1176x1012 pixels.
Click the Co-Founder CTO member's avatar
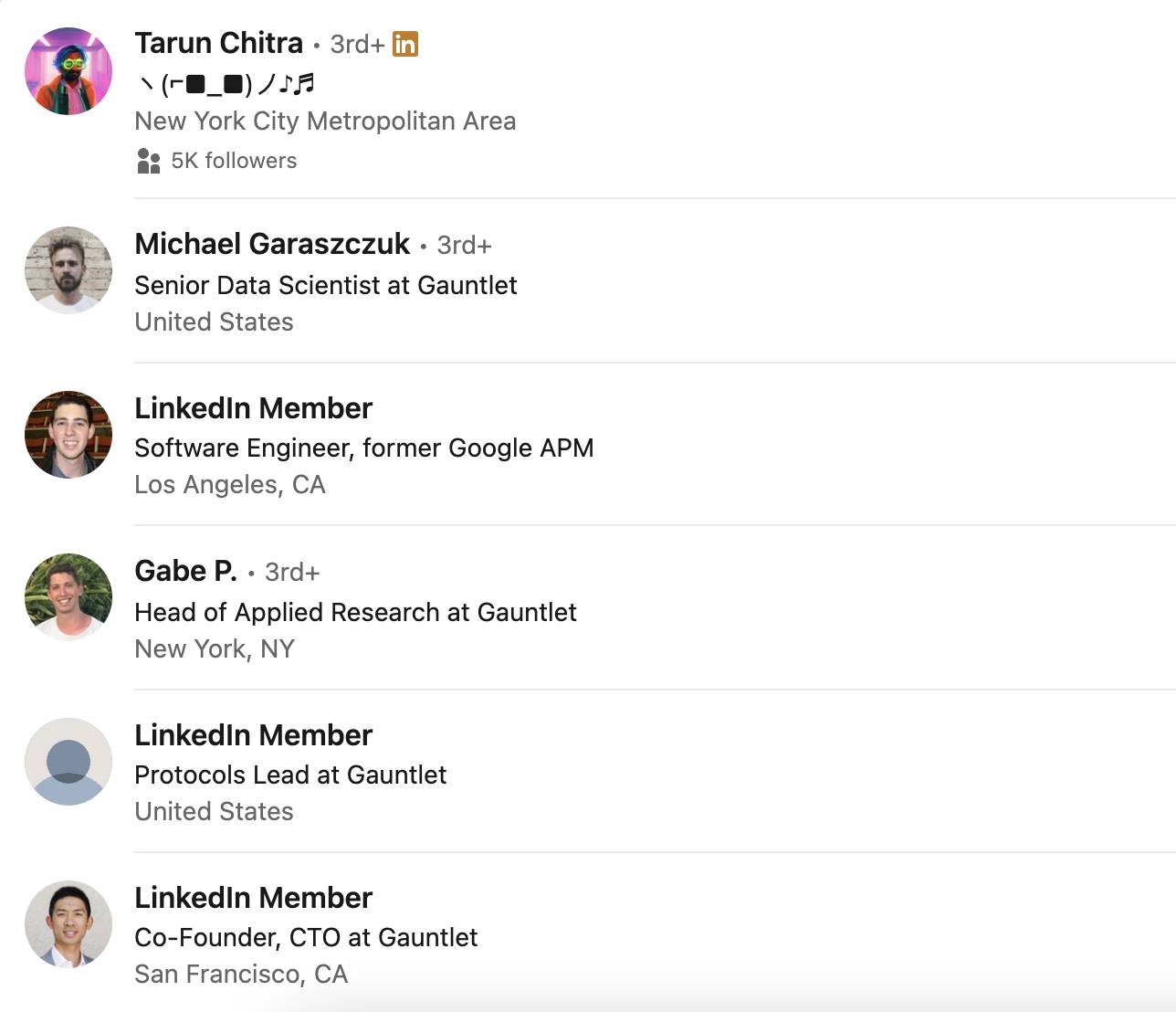(68, 924)
